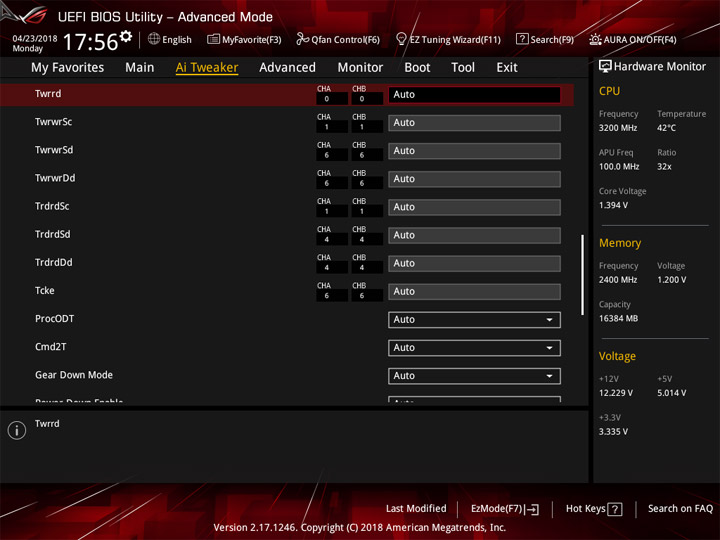Launch EZ Tuning Wizard bulb icon
The height and width of the screenshot is (540, 720).
coord(401,39)
